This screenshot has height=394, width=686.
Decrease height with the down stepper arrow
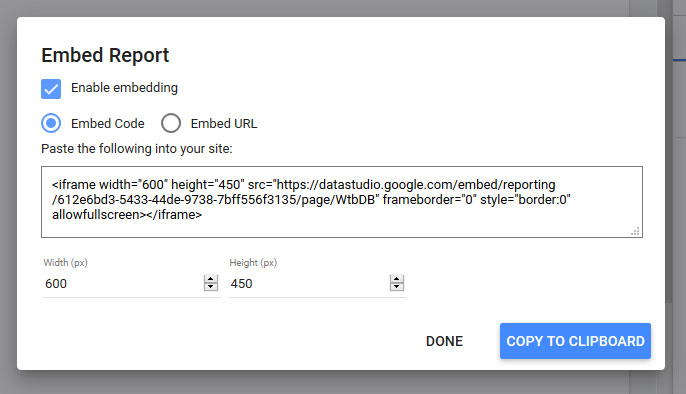396,287
